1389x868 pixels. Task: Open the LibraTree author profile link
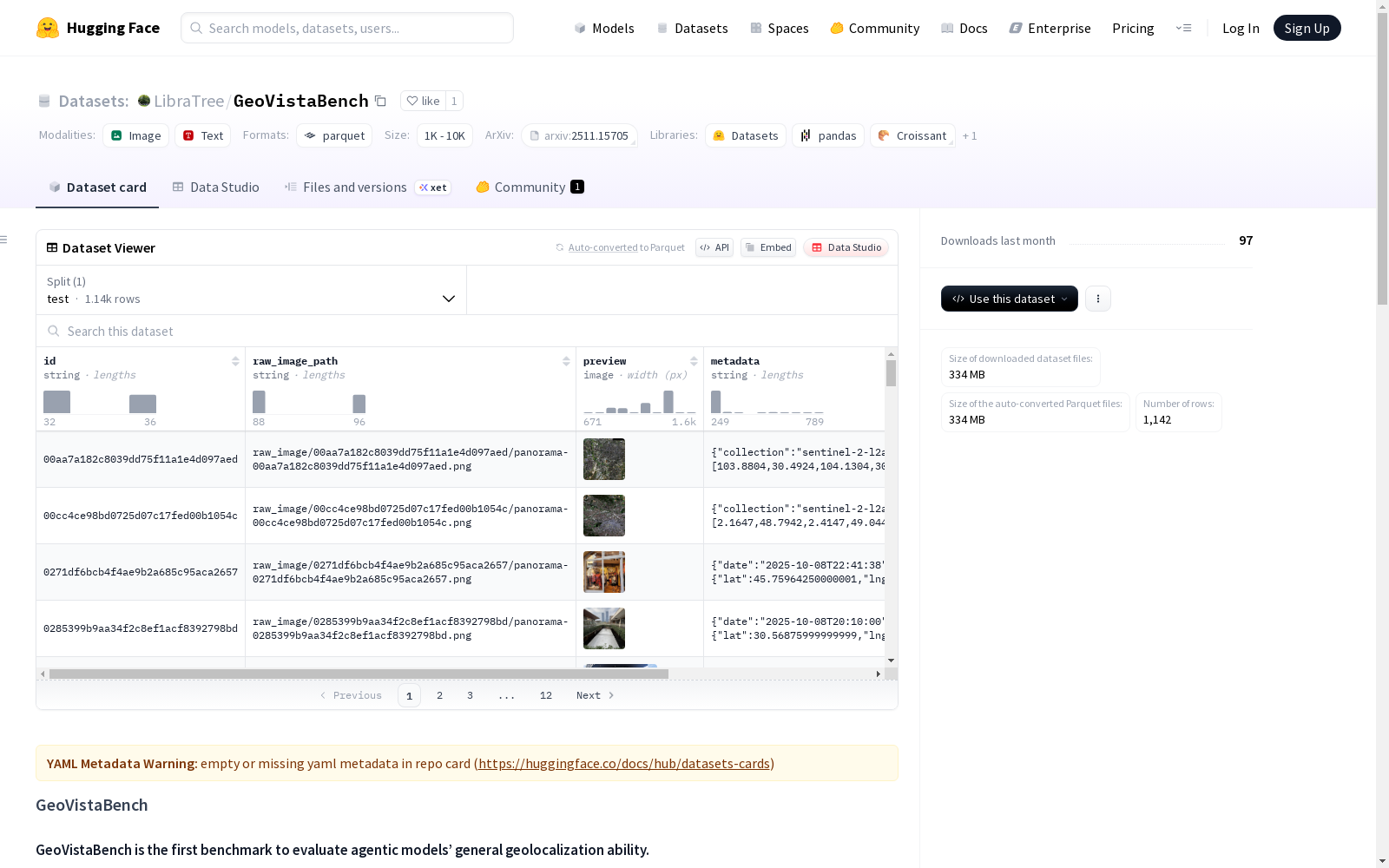click(189, 101)
